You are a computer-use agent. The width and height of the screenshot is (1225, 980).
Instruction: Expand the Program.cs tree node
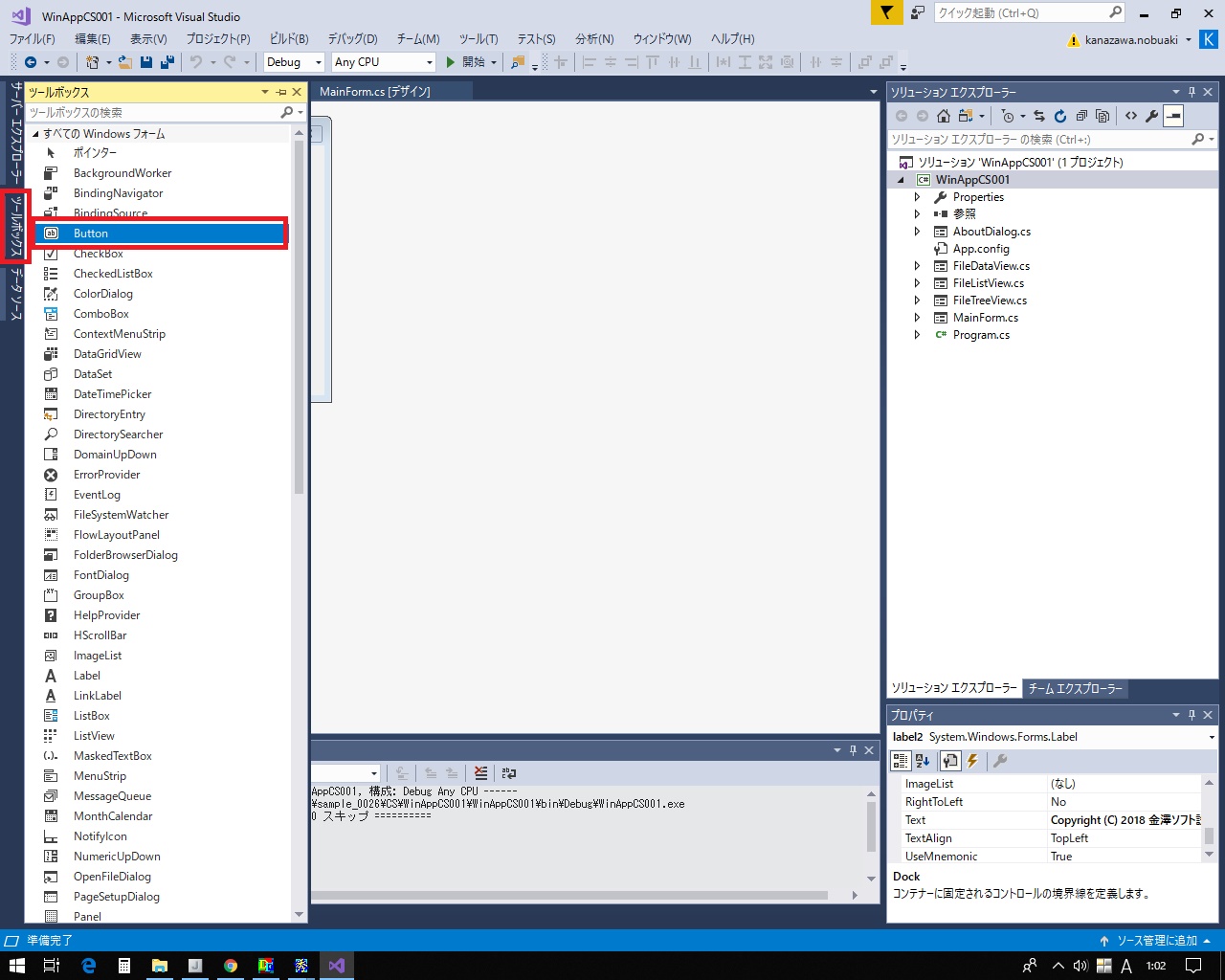(917, 335)
